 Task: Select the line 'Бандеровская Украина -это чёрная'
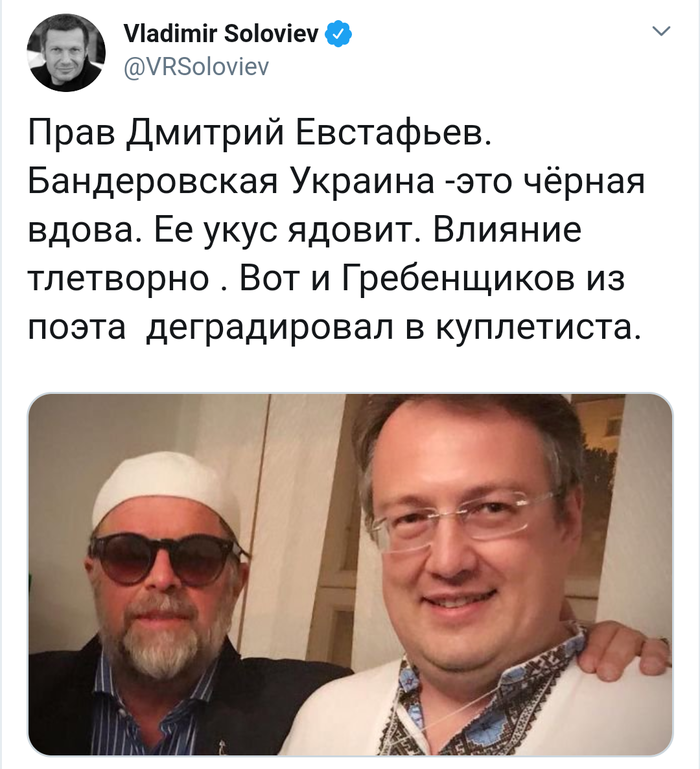[336, 182]
